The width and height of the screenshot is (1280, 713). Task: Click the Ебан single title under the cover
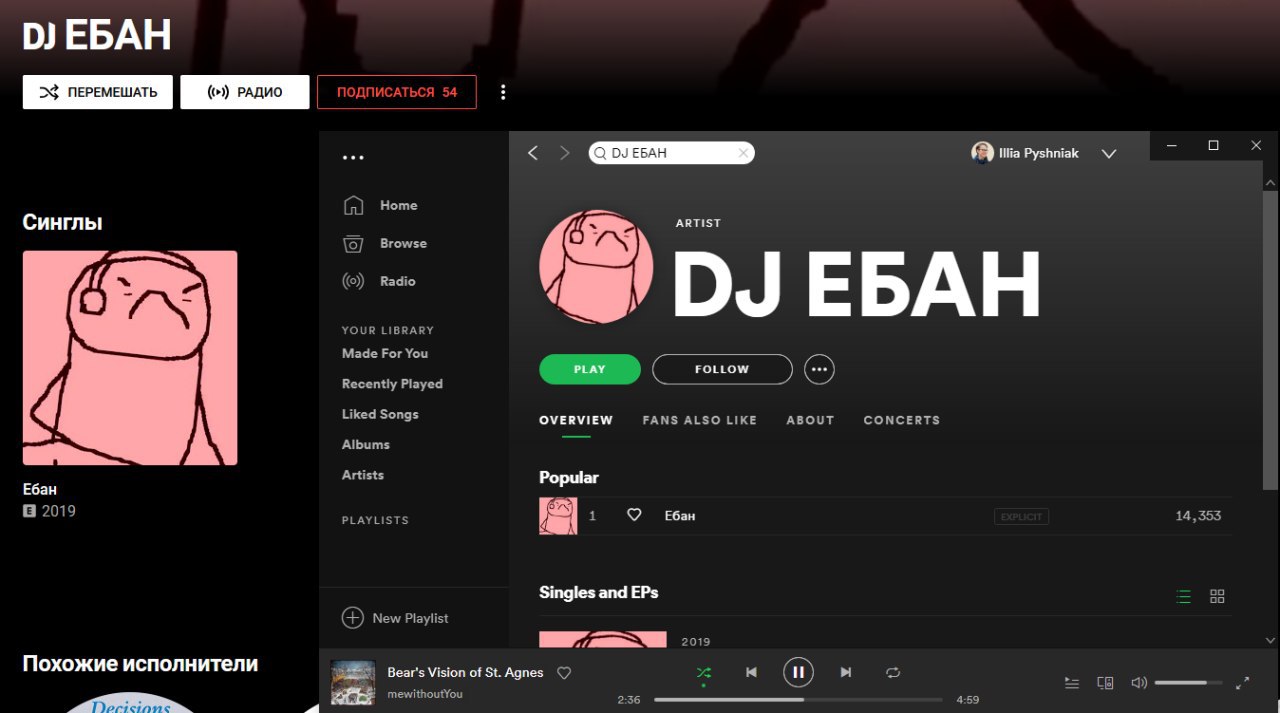pos(40,489)
